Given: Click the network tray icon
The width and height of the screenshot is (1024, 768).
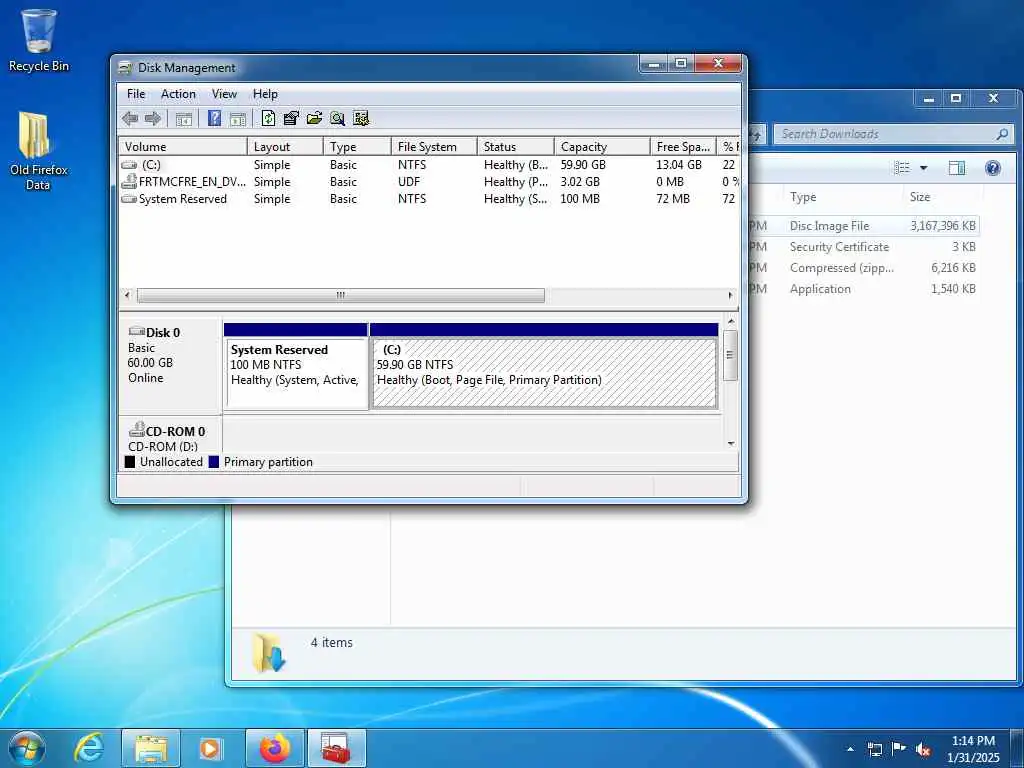Looking at the screenshot, I should click(x=874, y=749).
